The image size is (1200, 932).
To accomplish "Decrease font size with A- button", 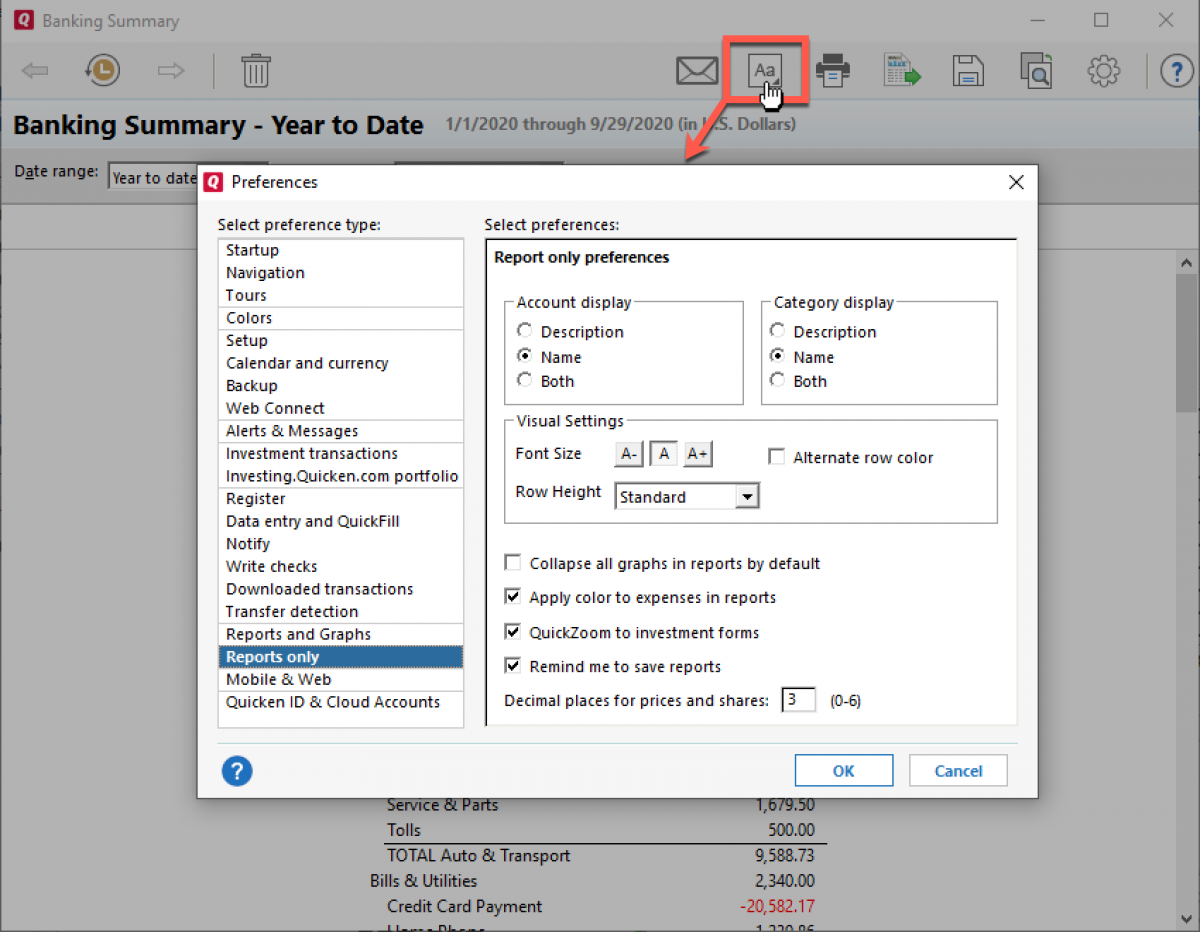I will pos(628,454).
